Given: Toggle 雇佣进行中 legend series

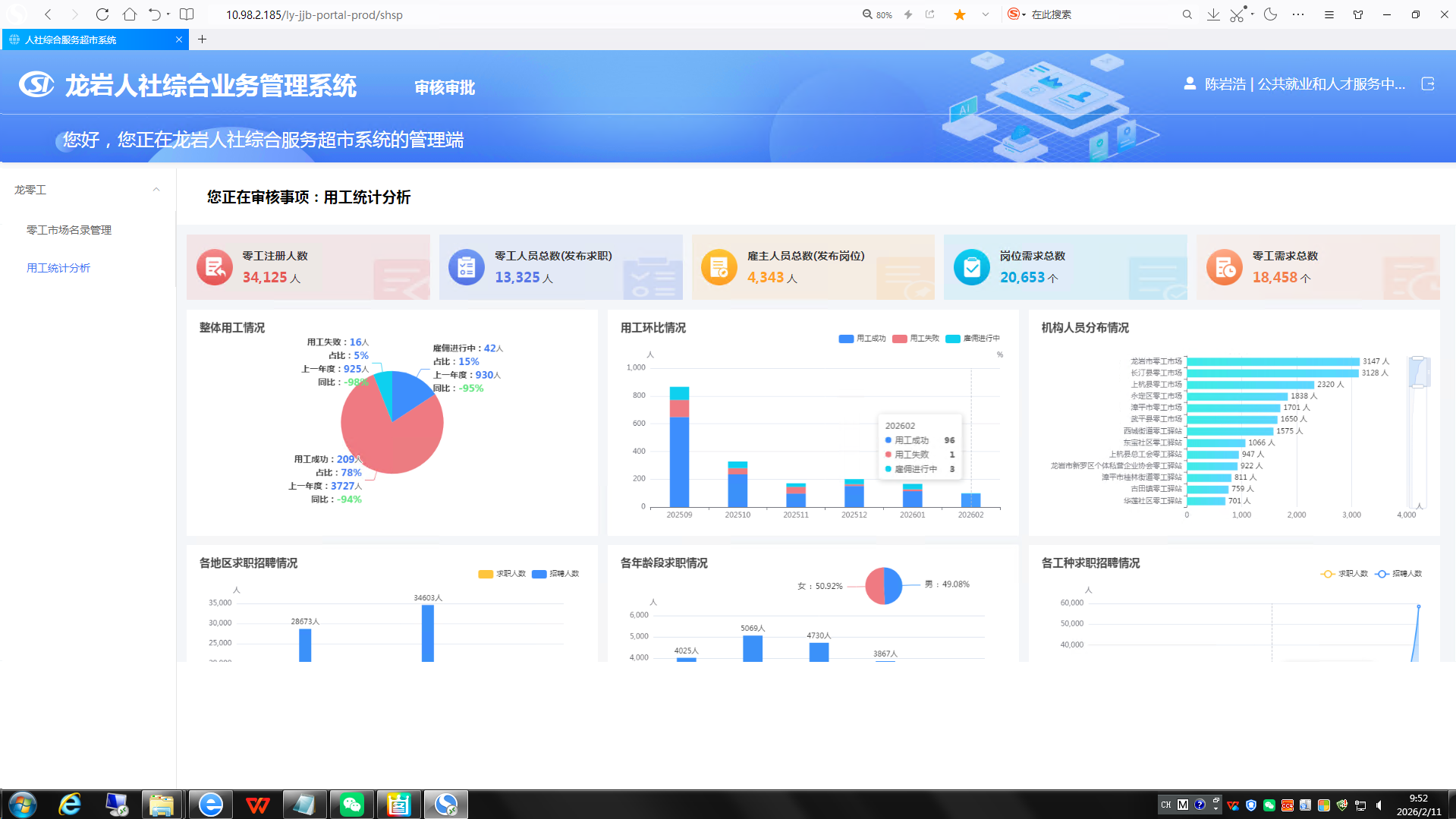Looking at the screenshot, I should (973, 339).
